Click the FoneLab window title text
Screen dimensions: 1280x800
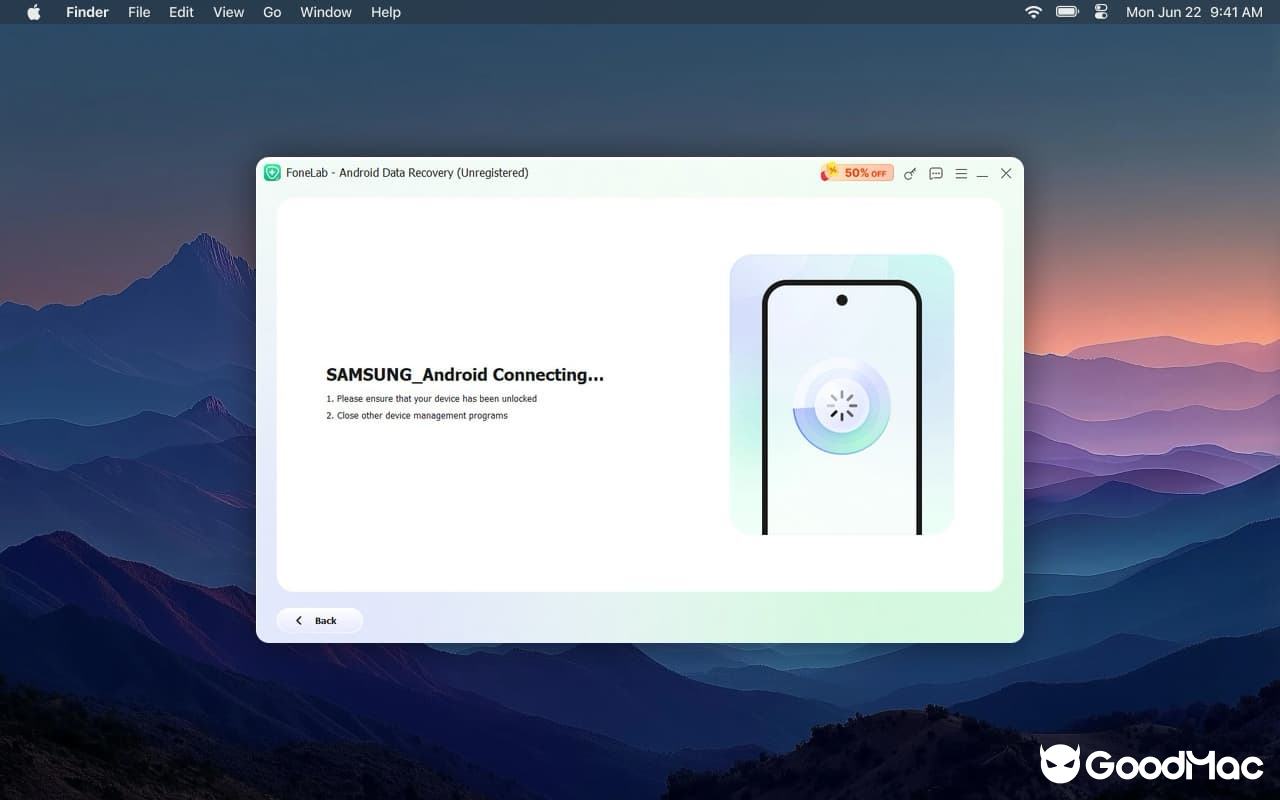point(407,173)
